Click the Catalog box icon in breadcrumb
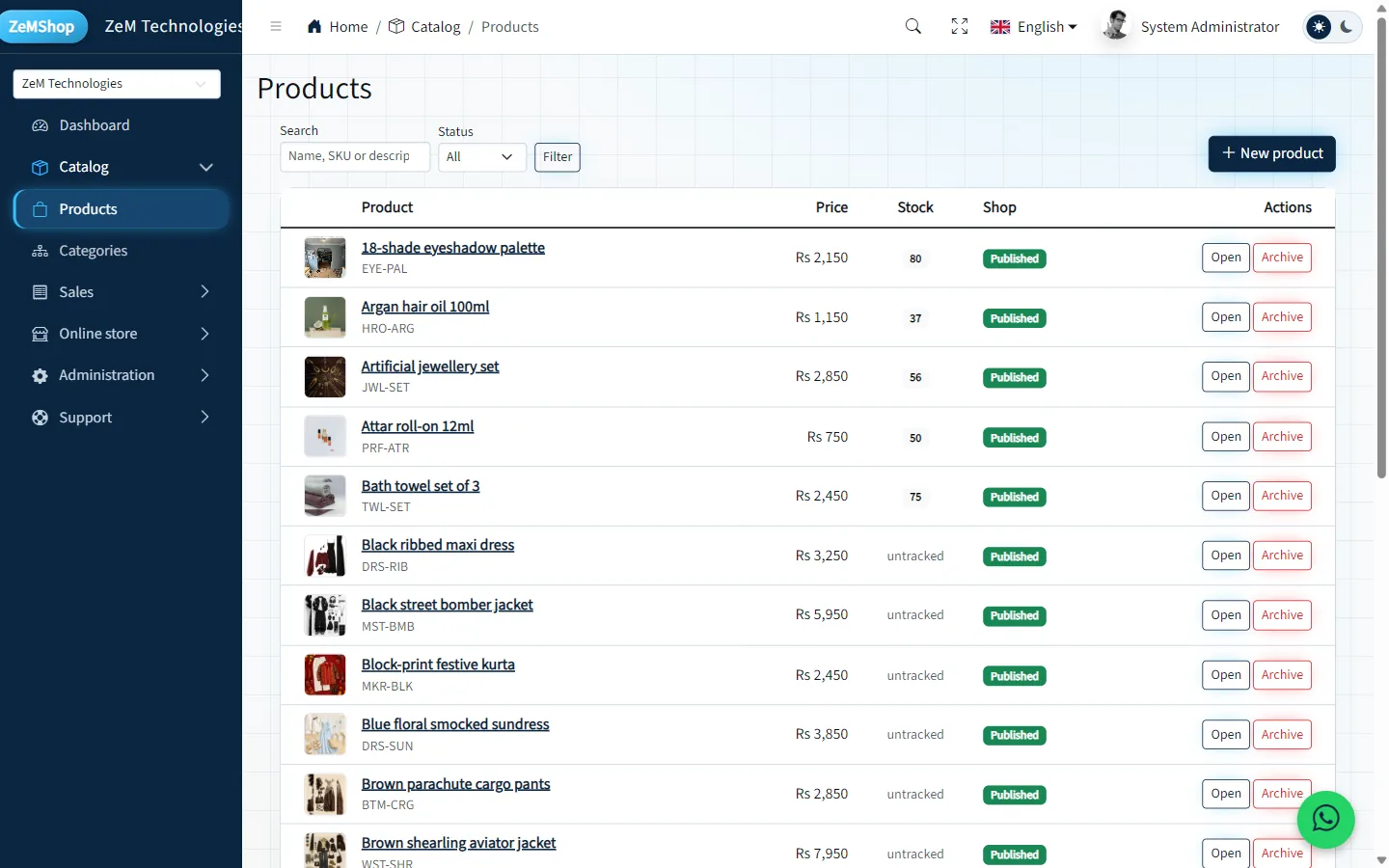Image resolution: width=1389 pixels, height=868 pixels. [x=396, y=27]
